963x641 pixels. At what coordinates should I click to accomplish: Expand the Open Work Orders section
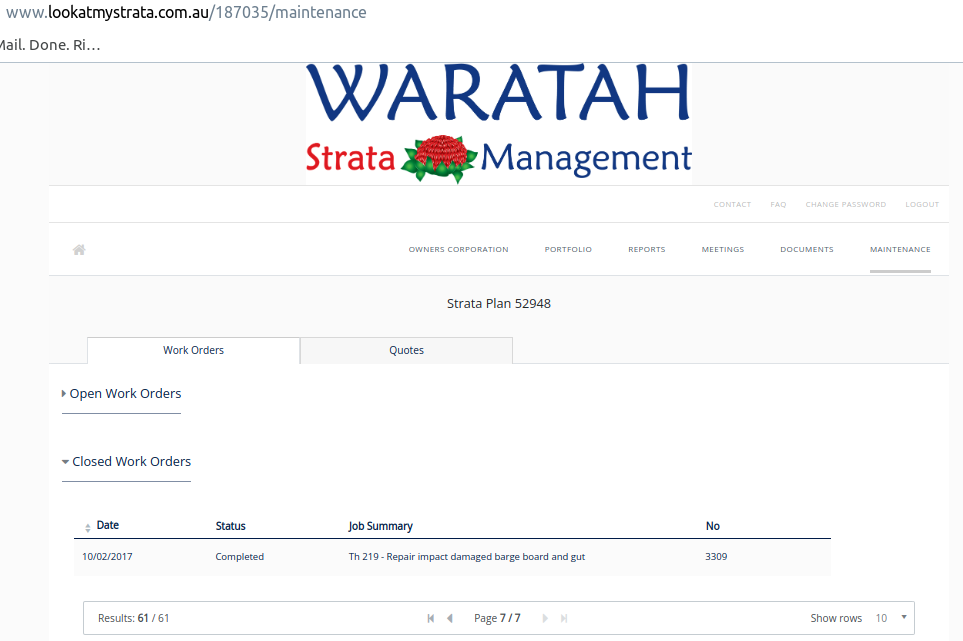121,394
